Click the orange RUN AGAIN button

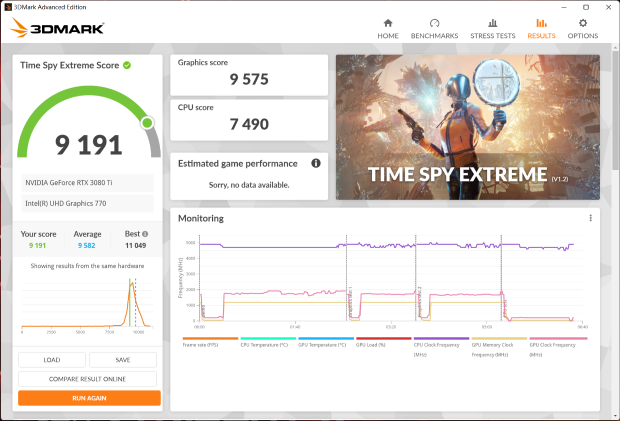[x=89, y=398]
